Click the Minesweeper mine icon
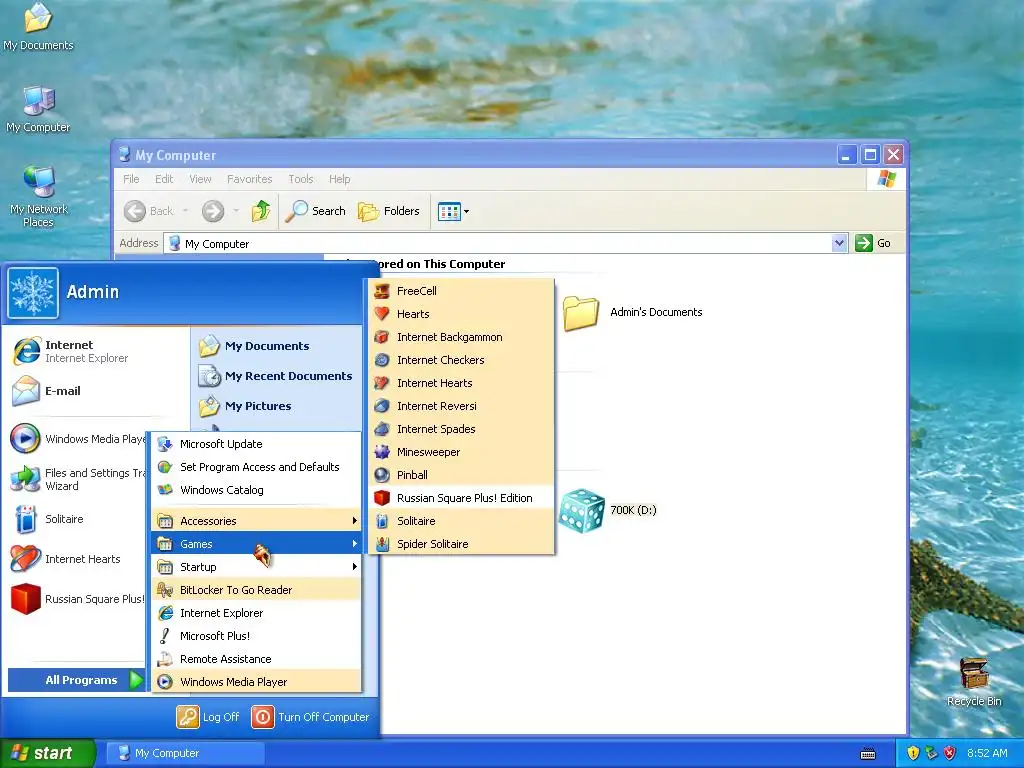The height and width of the screenshot is (768, 1024). pyautogui.click(x=382, y=452)
